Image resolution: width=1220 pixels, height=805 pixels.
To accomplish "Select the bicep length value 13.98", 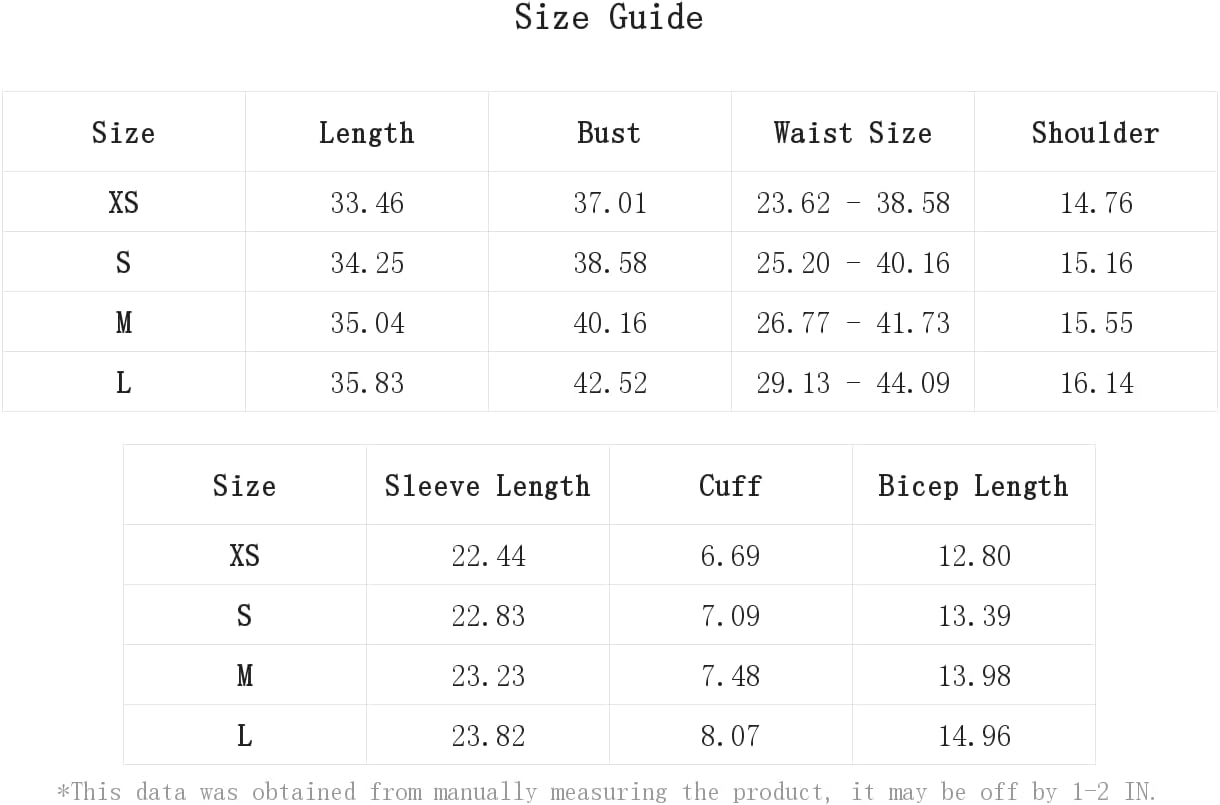I will [974, 676].
